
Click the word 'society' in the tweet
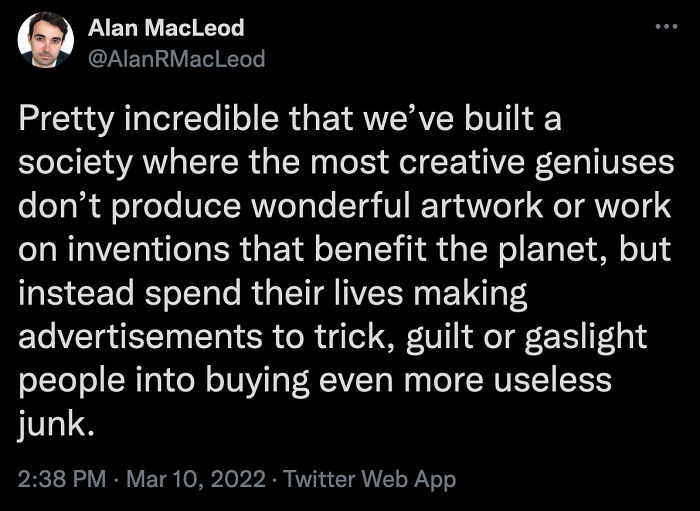click(75, 163)
